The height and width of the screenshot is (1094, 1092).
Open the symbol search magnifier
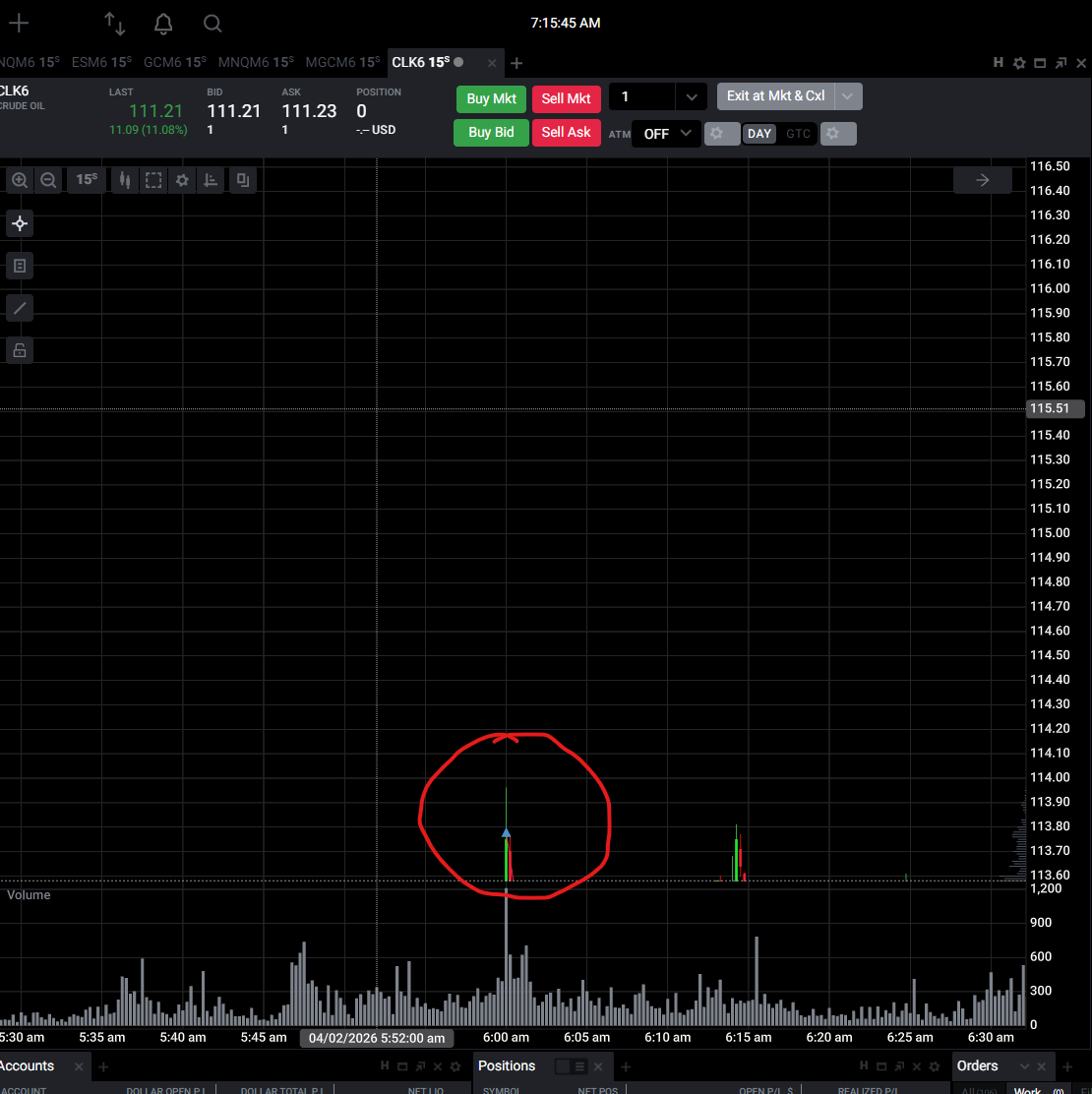(x=212, y=24)
